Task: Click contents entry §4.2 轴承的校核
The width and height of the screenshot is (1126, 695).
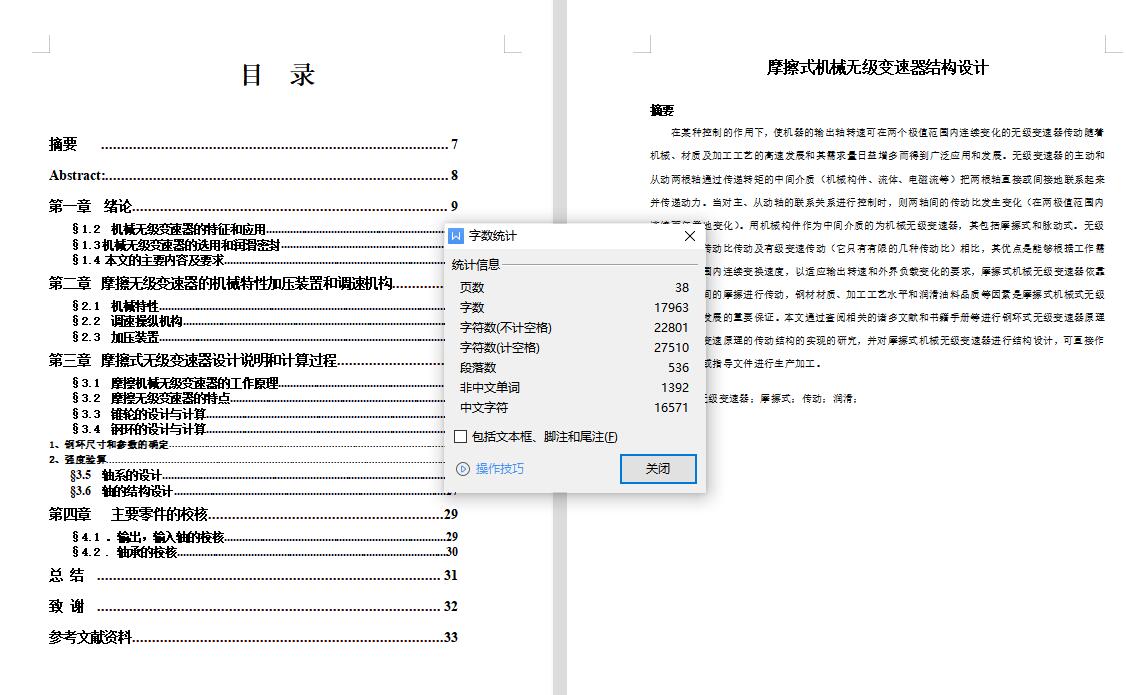Action: (125, 552)
